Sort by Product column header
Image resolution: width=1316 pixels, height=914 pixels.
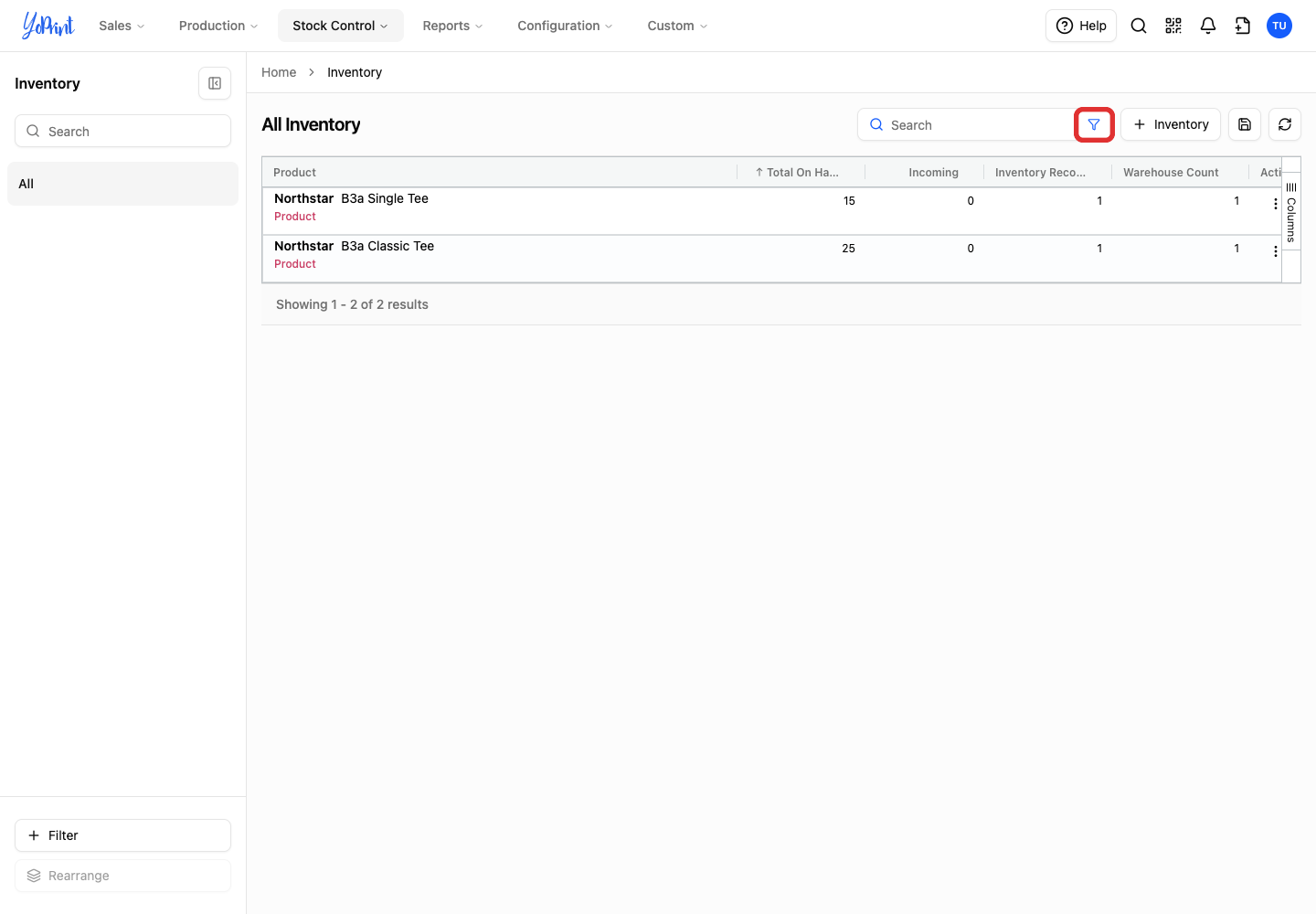(x=499, y=172)
